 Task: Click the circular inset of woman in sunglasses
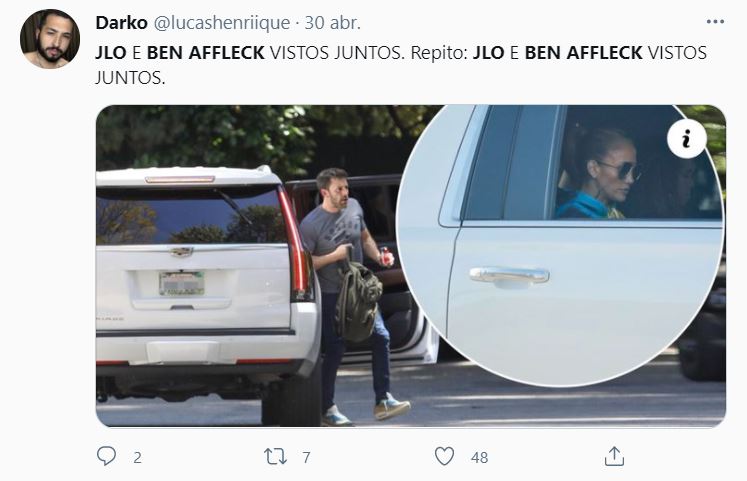[560, 245]
